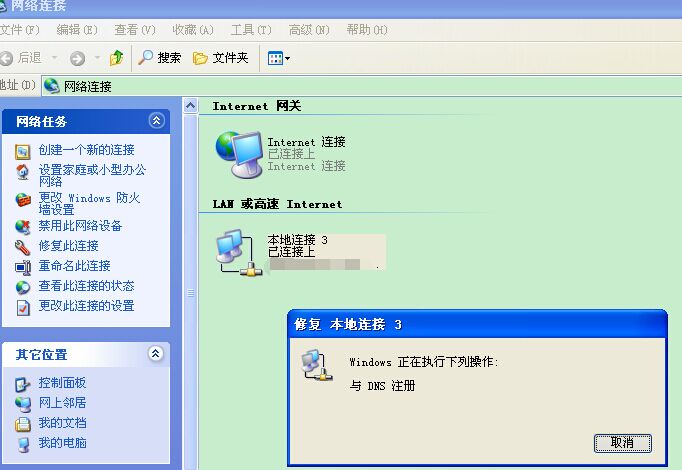682x470 pixels.
Task: Click the 创建一个新的连接 link
Action: tap(87, 150)
